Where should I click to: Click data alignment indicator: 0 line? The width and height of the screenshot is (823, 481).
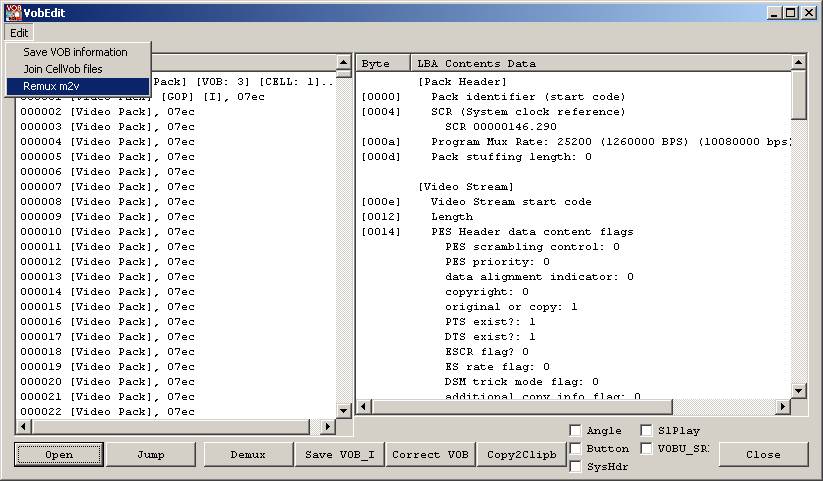click(540, 277)
